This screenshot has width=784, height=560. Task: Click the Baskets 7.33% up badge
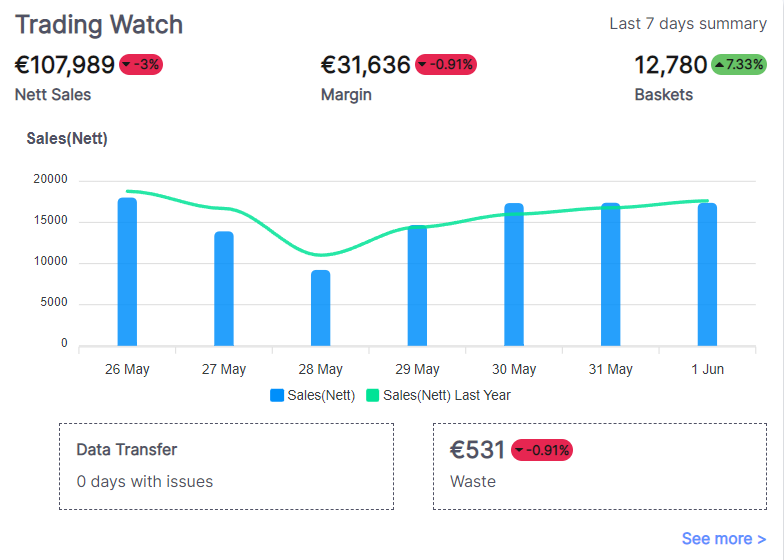[739, 65]
